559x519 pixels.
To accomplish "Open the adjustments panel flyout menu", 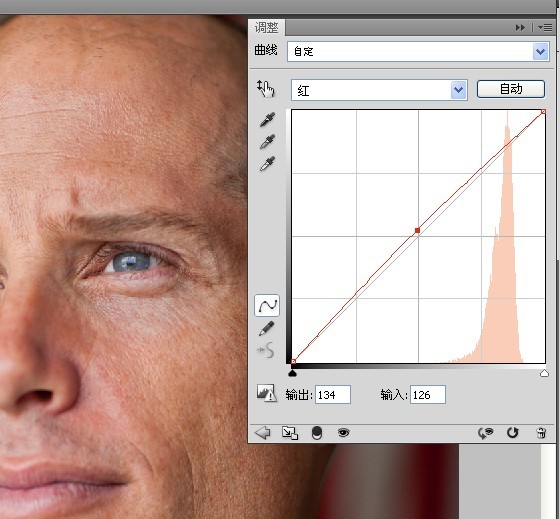I will coord(545,27).
